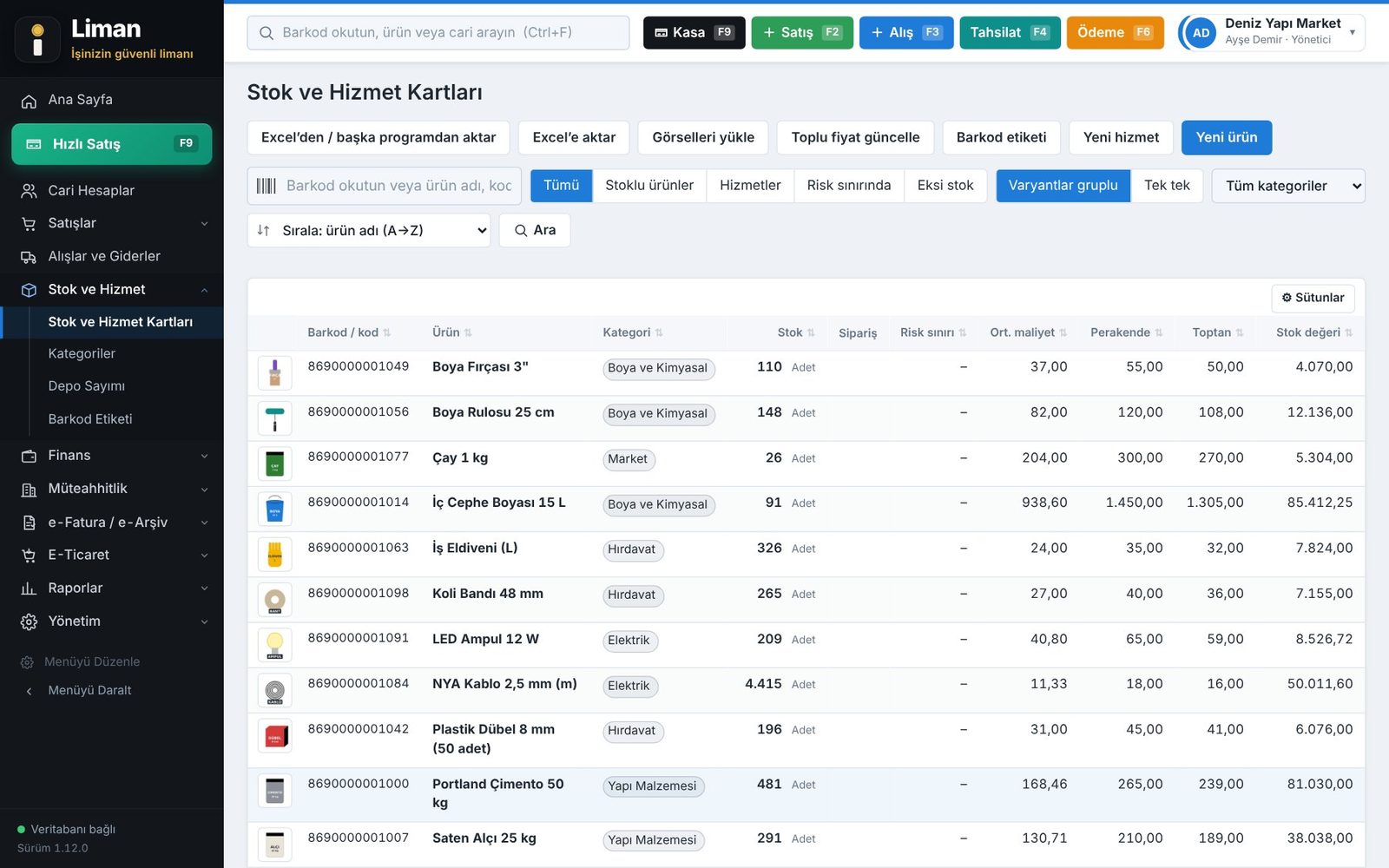Switch to Tek tek view

pyautogui.click(x=1167, y=186)
